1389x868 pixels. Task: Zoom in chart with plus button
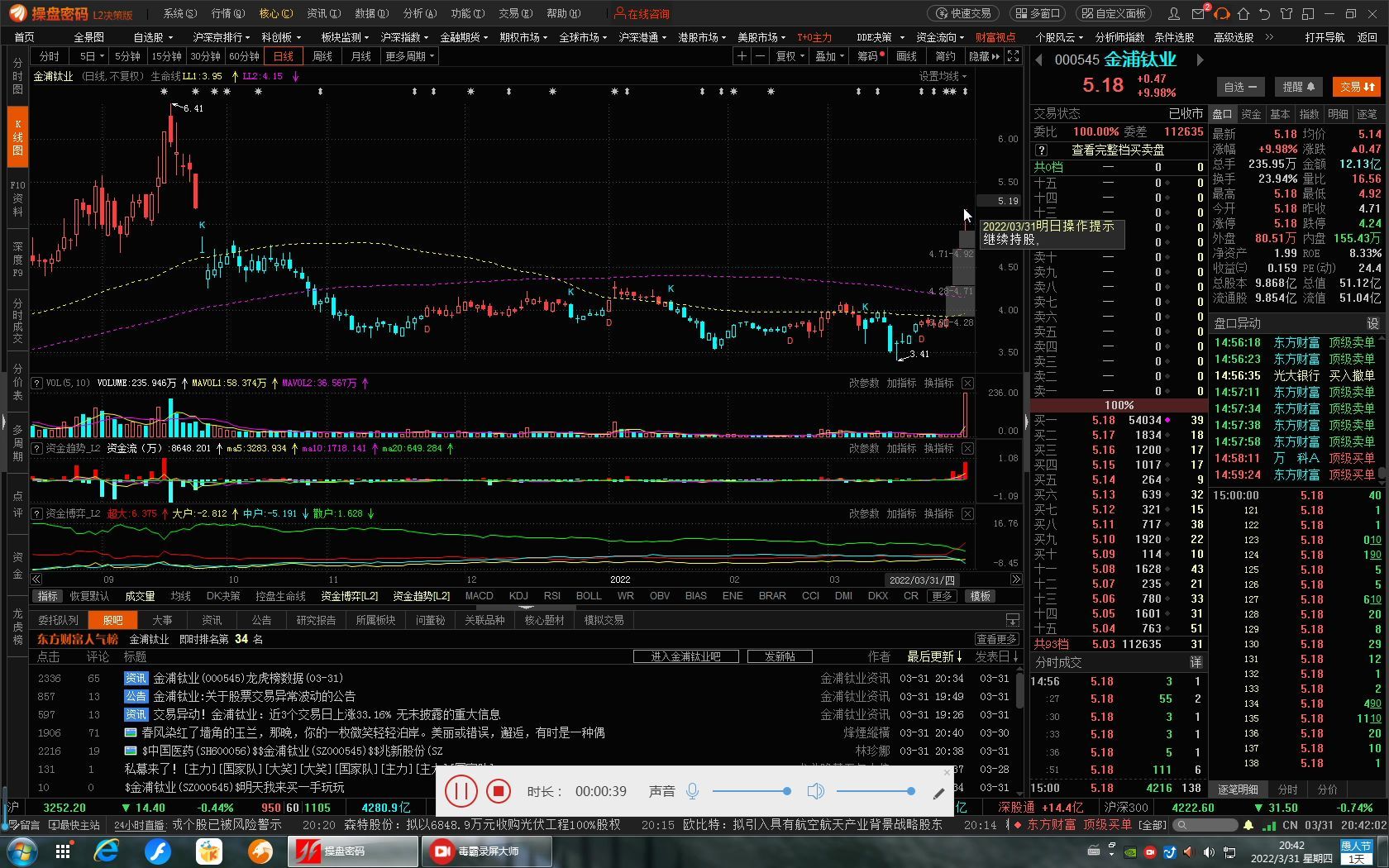point(742,56)
